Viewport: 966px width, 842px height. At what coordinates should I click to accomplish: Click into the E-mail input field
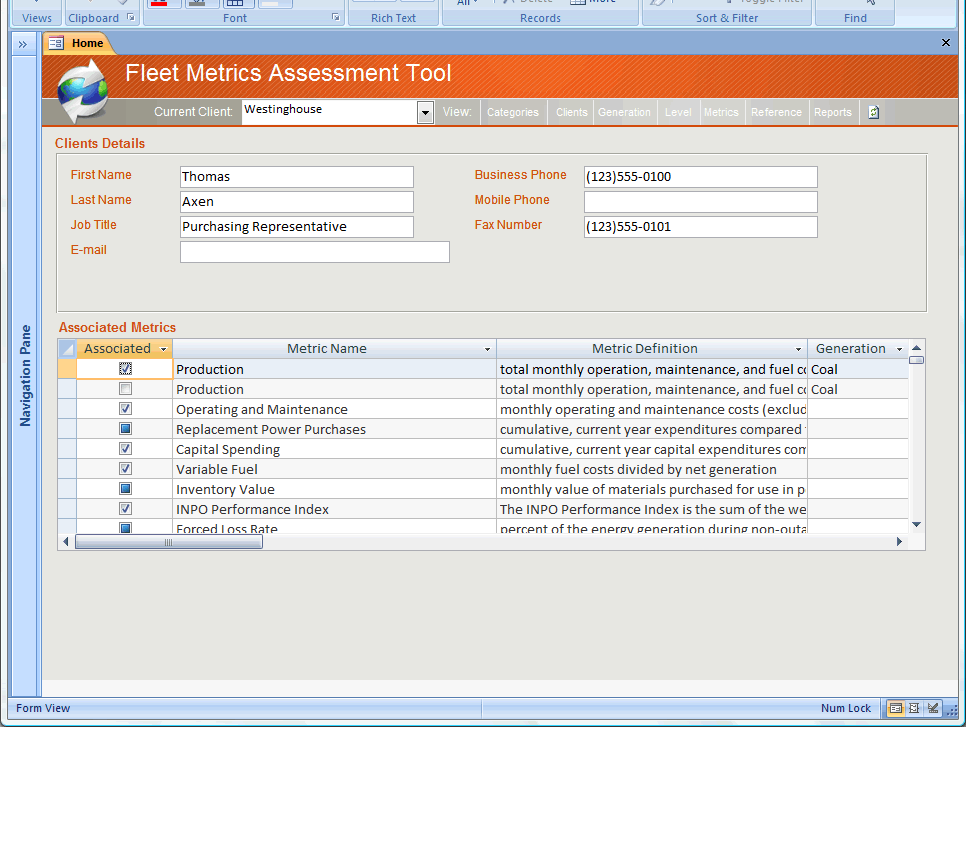[x=314, y=252]
